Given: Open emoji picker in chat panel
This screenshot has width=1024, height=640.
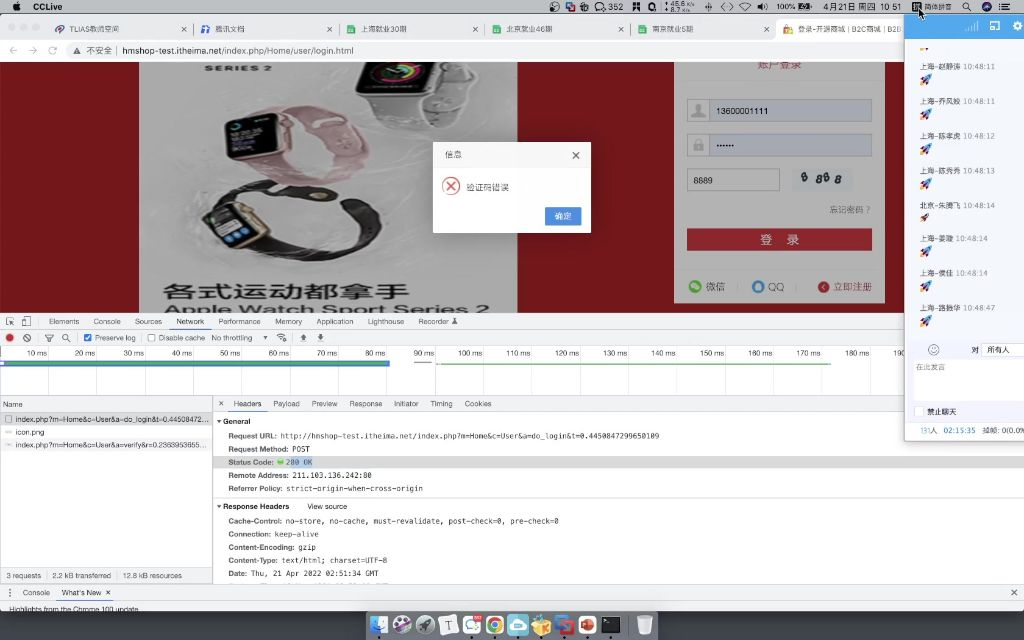Looking at the screenshot, I should (934, 350).
